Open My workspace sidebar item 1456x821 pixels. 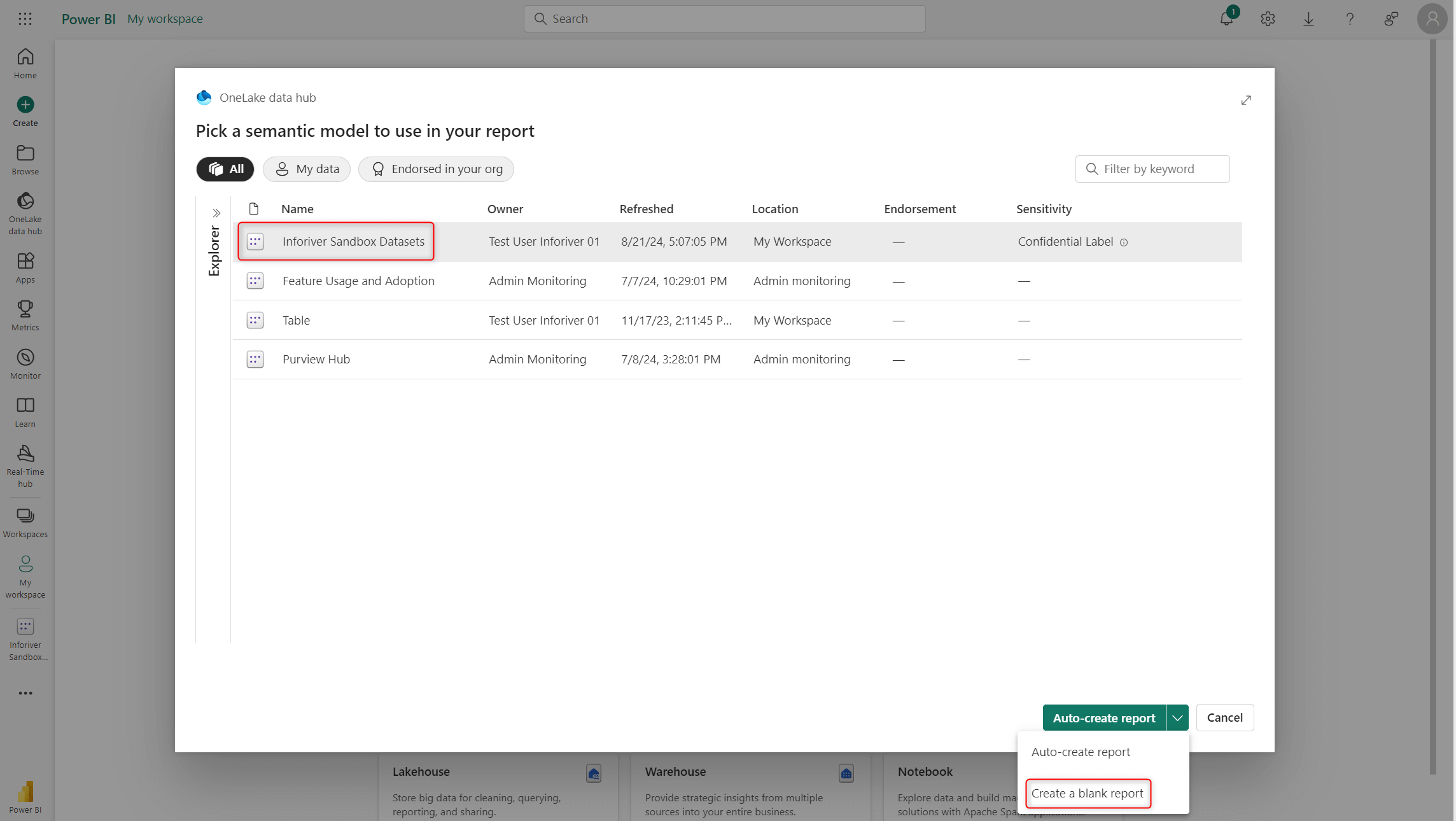point(25,577)
